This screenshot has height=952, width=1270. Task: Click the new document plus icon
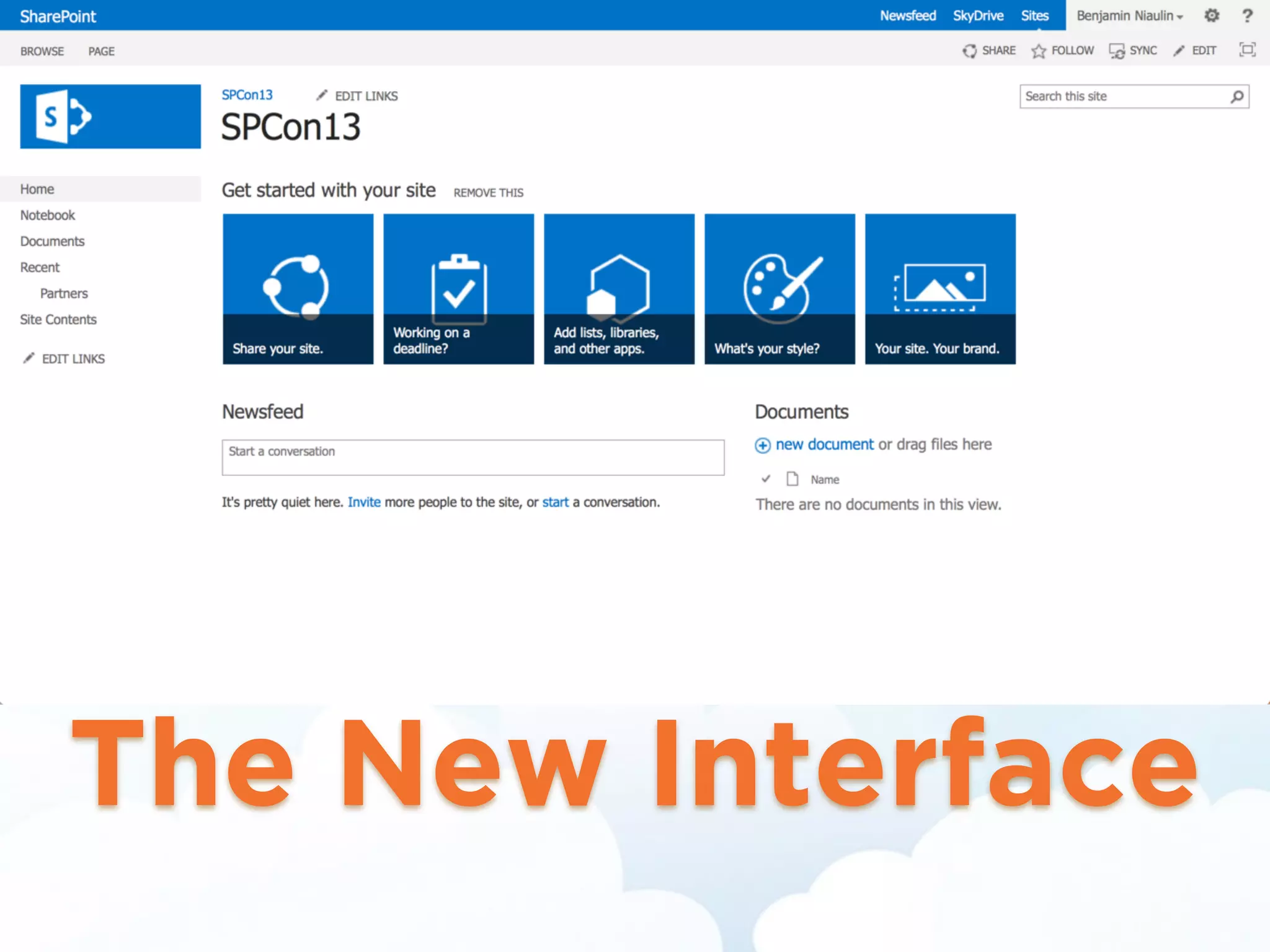pos(763,445)
